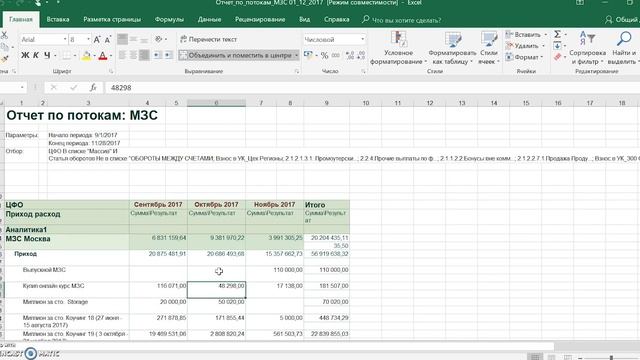The height and width of the screenshot is (360, 640).
Task: Toggle bold with the Ж button
Action: [x=25, y=55]
